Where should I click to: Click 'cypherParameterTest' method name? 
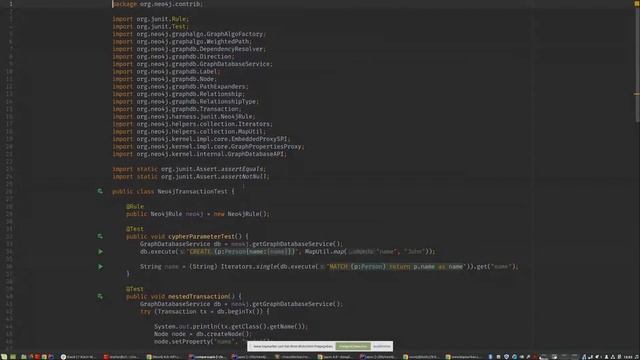201,236
